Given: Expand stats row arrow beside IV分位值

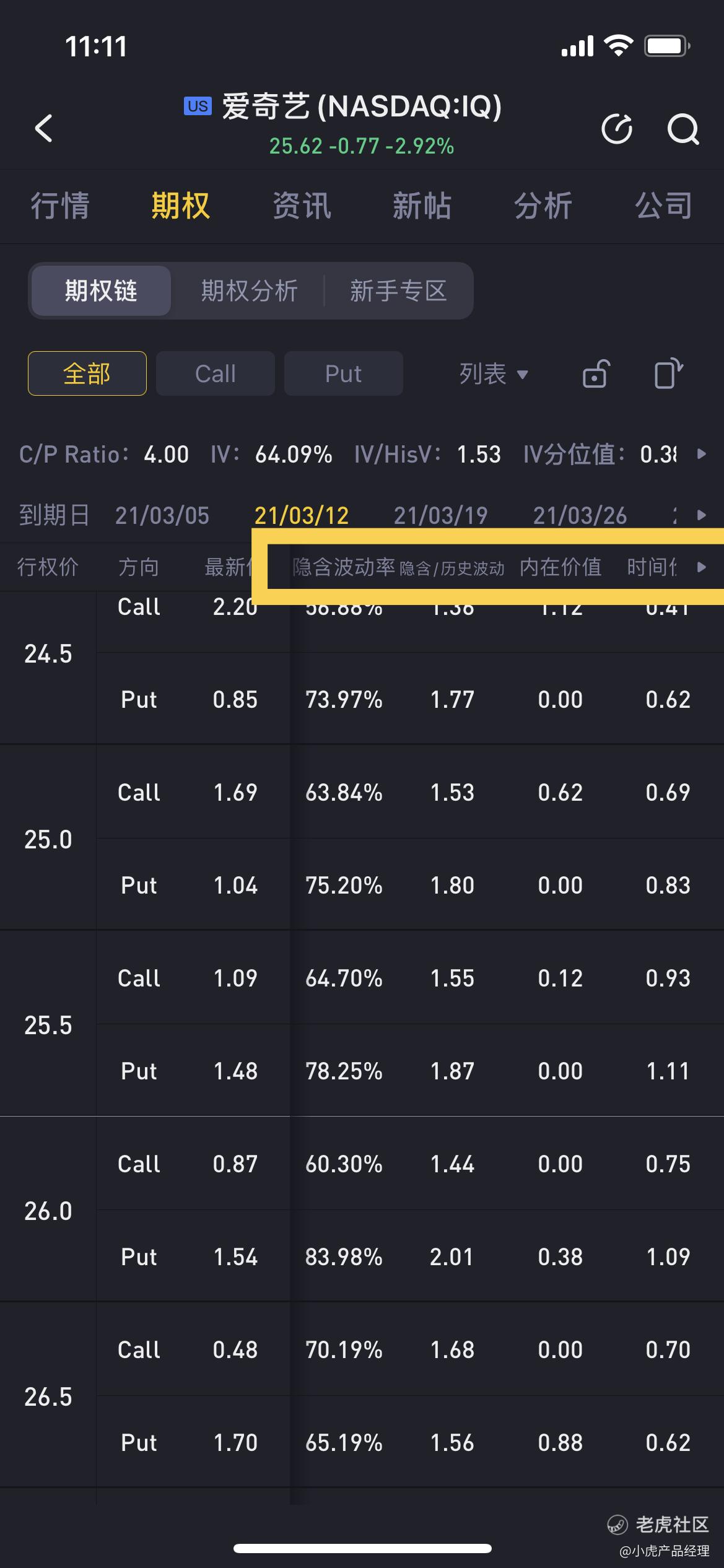Looking at the screenshot, I should pos(701,454).
